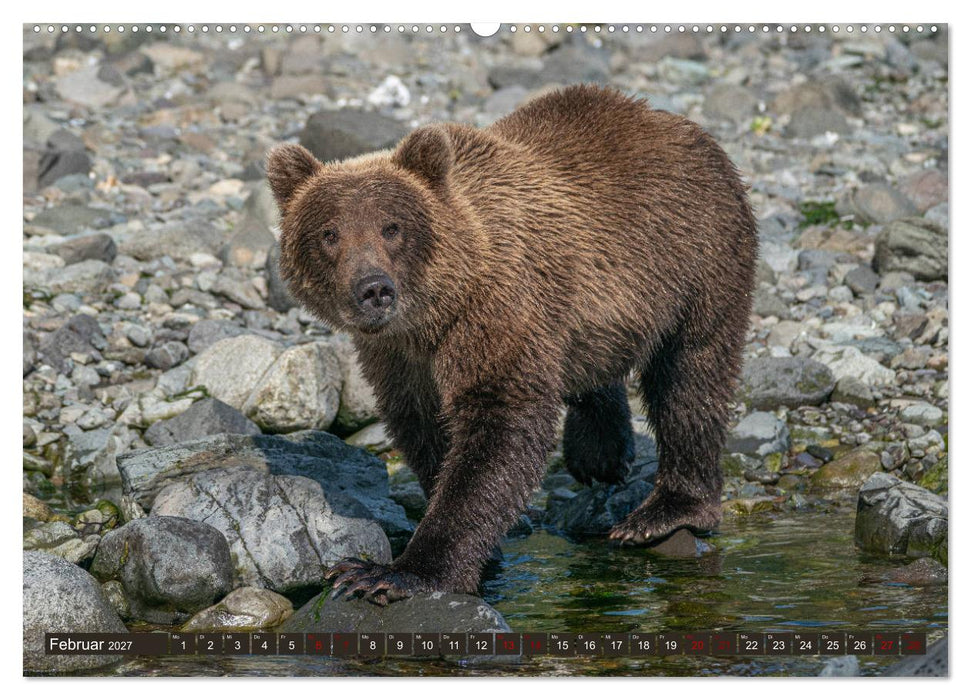971x700 pixels.
Task: Select day 16 (Di) in calendar strip
Action: coord(589,644)
